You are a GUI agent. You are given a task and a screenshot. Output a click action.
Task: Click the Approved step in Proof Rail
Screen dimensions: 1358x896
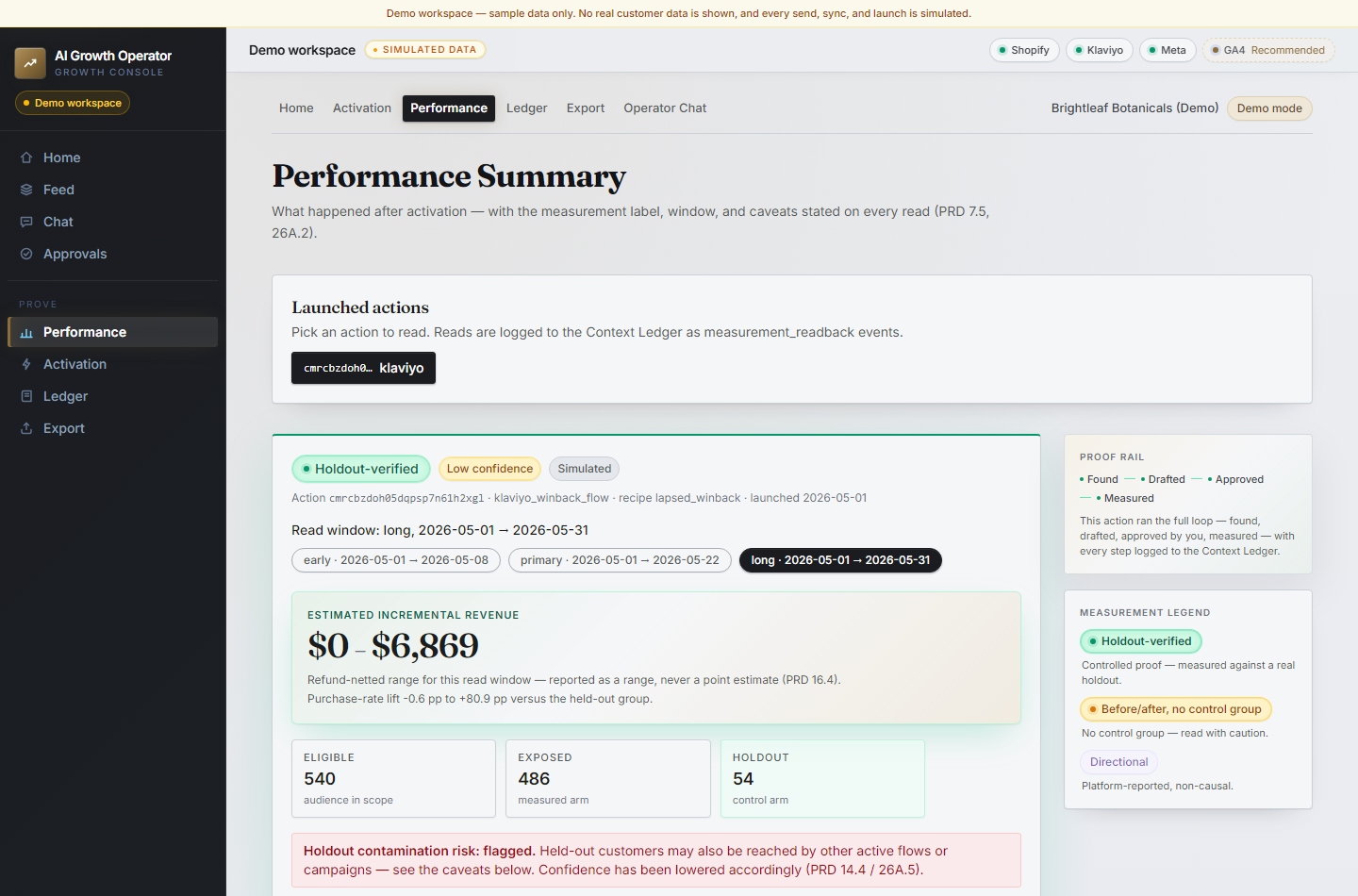click(1236, 479)
